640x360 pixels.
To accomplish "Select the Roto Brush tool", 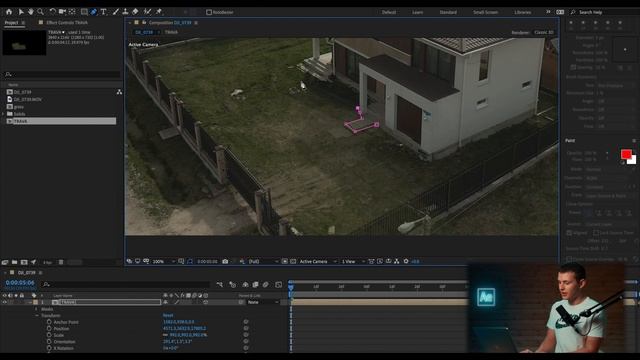I will click(147, 12).
